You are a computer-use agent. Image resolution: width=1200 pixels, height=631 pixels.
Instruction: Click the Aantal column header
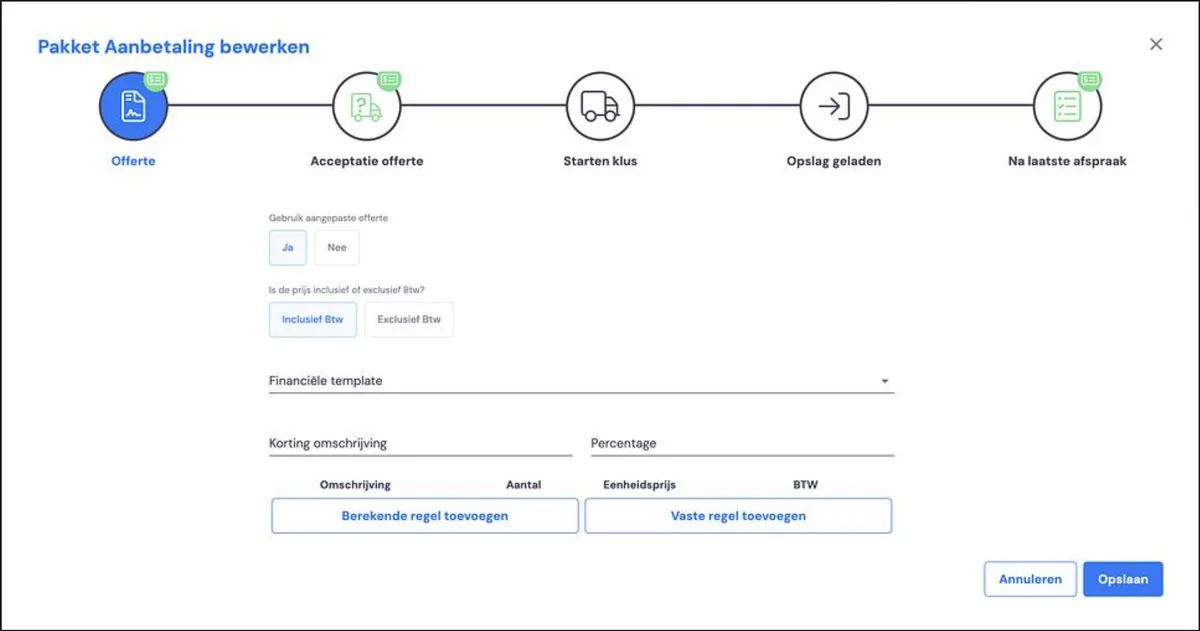[x=524, y=485]
